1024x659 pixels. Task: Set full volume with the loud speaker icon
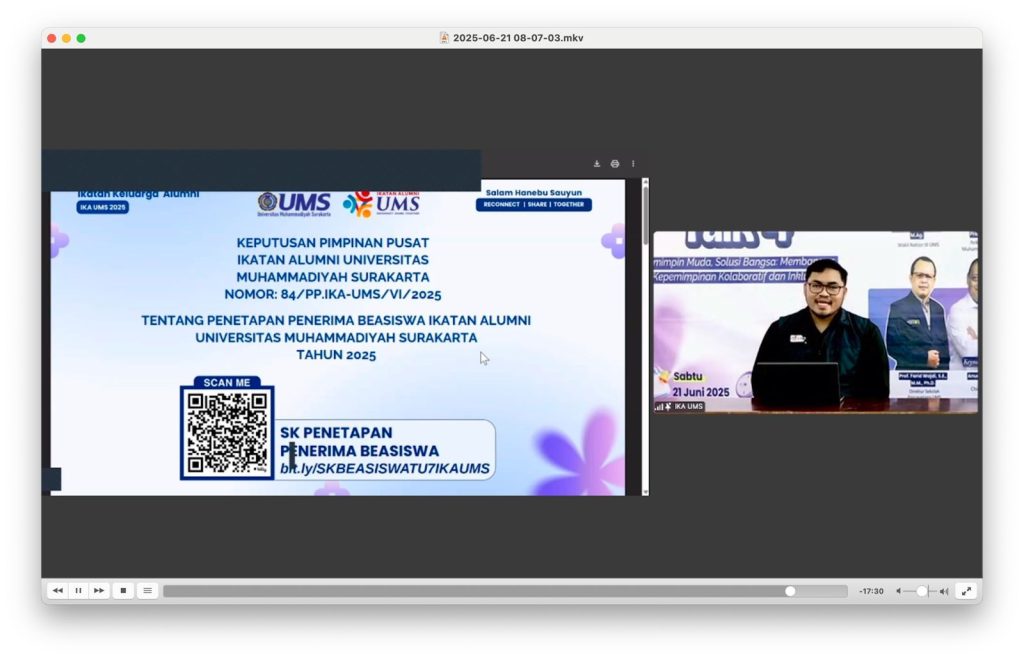pyautogui.click(x=944, y=591)
